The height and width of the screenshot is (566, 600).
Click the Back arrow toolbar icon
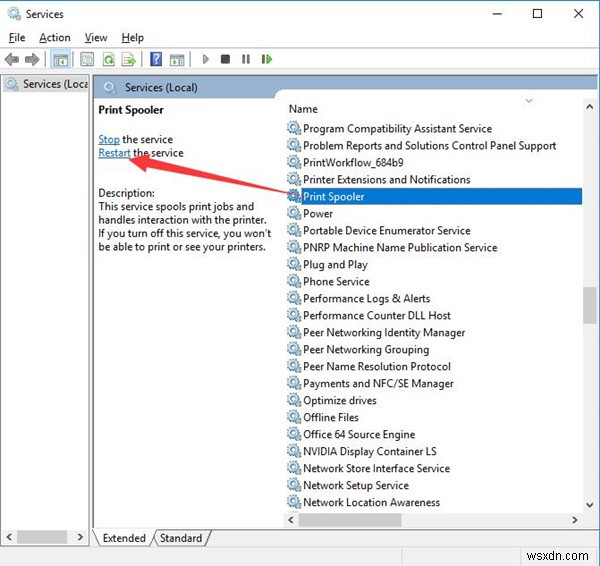click(x=11, y=59)
